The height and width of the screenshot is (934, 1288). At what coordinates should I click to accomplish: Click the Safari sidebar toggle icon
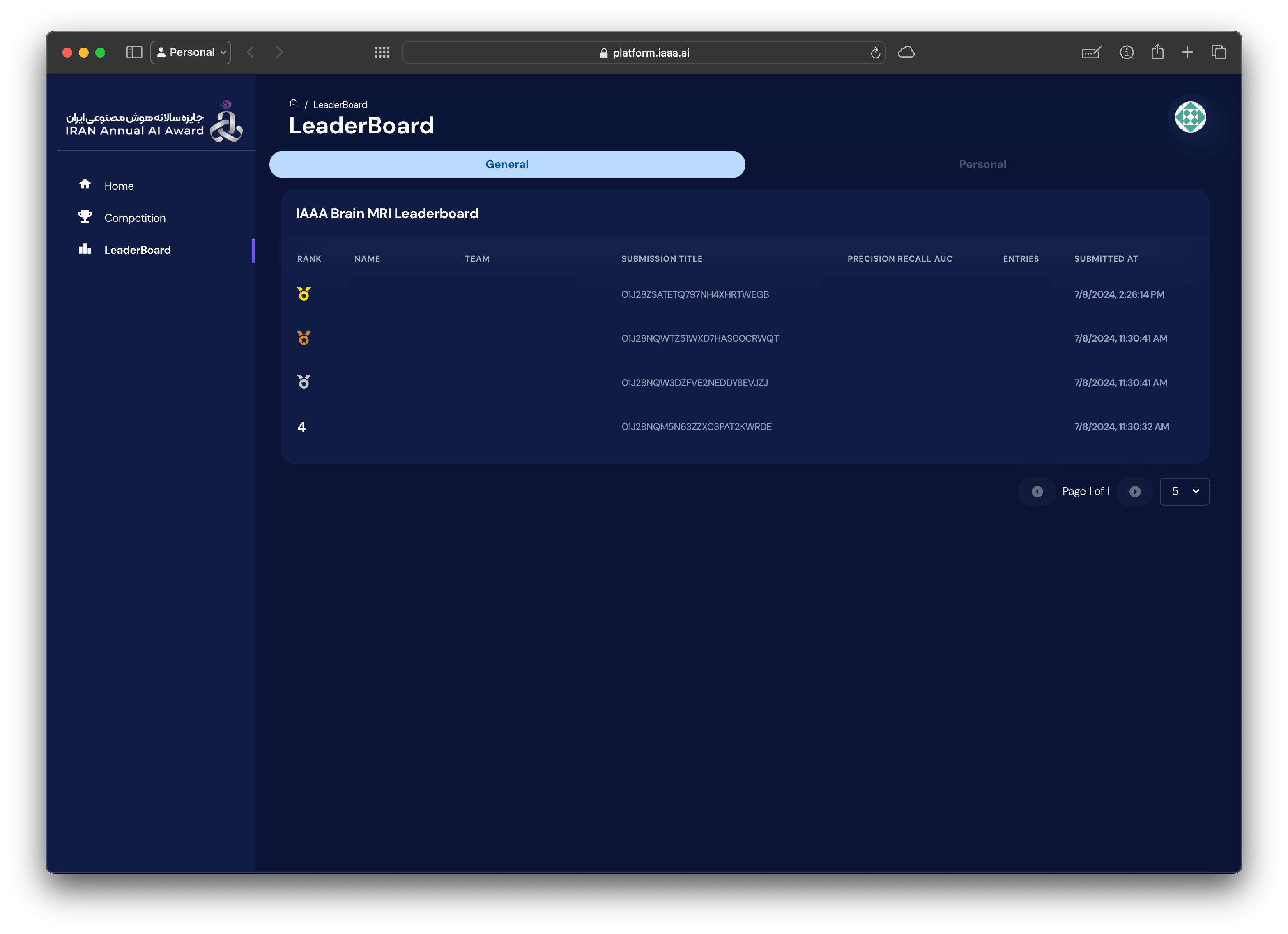pyautogui.click(x=134, y=52)
